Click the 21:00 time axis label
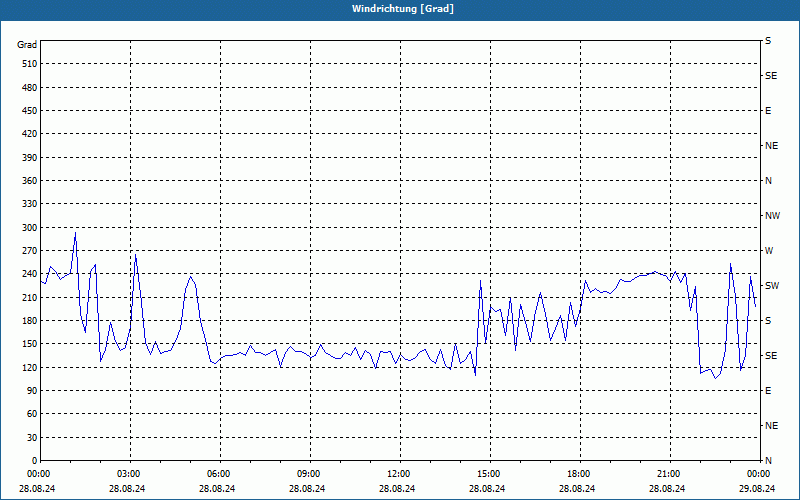800x500 pixels. click(668, 474)
